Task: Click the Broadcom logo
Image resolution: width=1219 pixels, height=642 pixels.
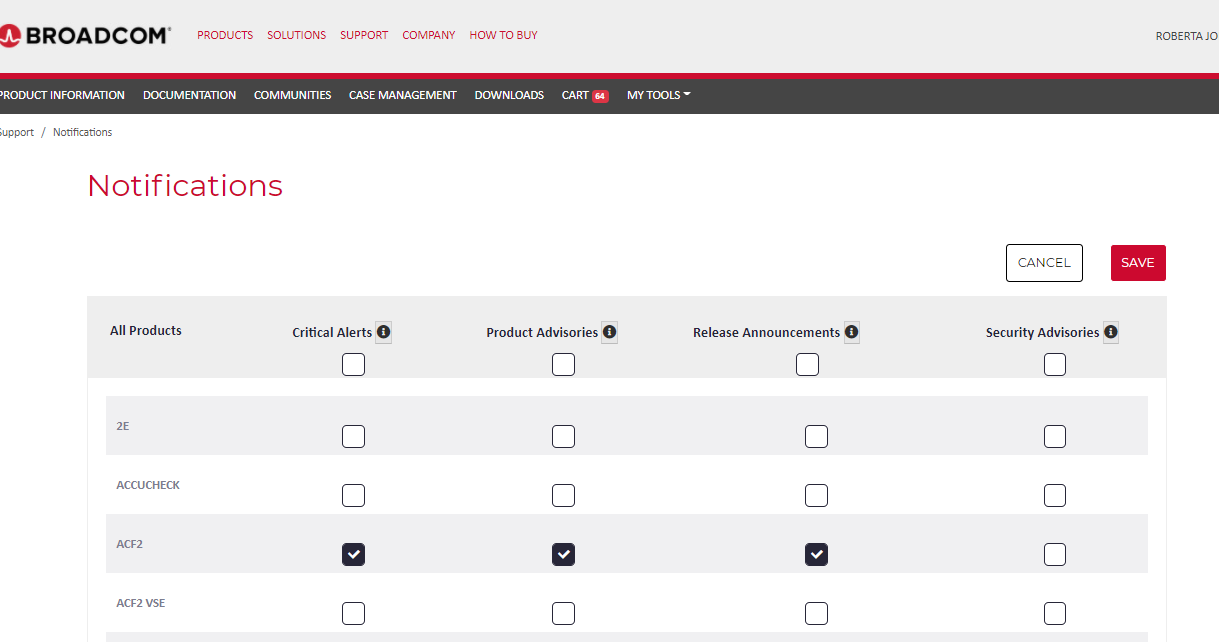Action: point(85,36)
